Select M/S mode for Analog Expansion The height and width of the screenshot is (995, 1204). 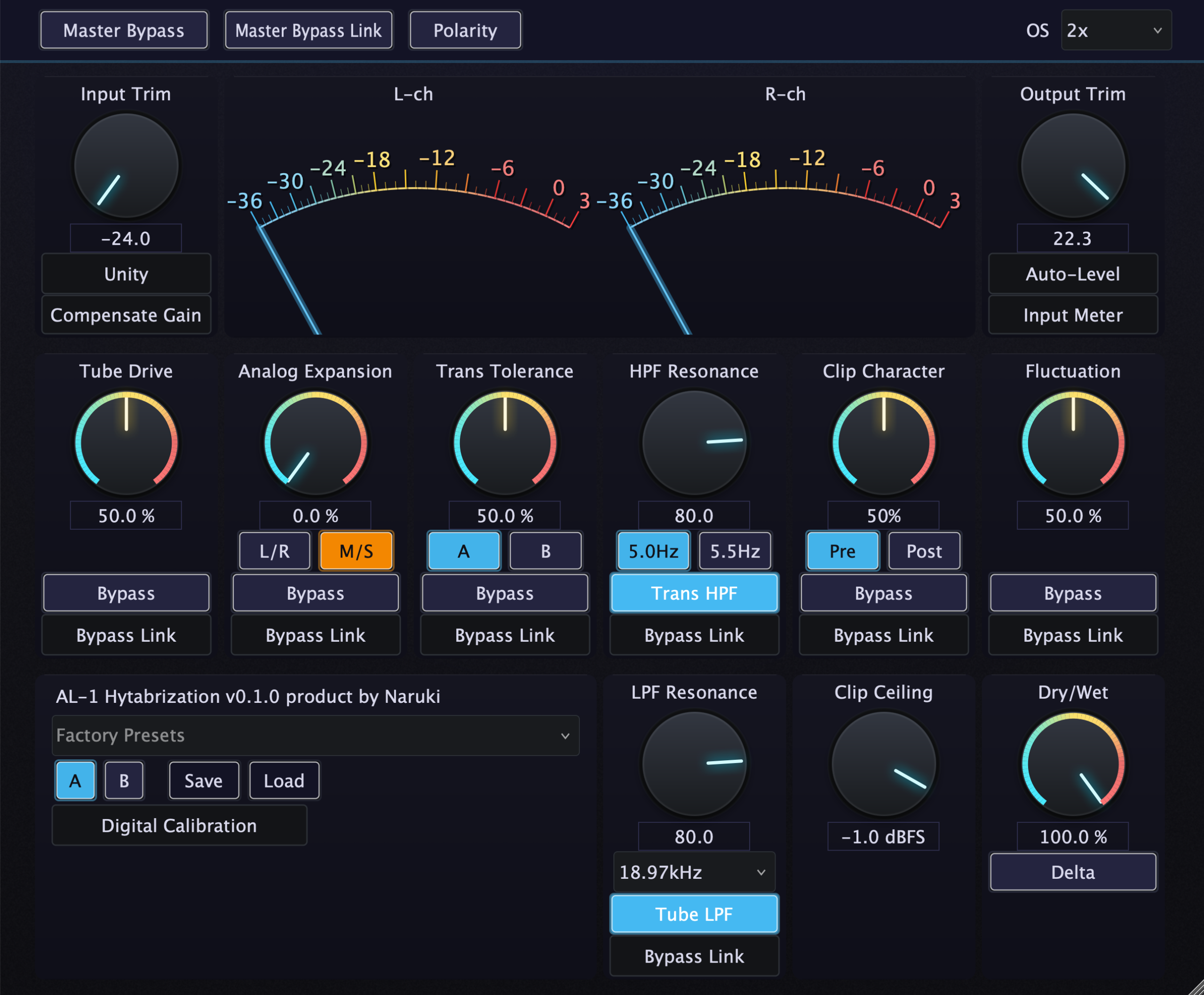[356, 551]
